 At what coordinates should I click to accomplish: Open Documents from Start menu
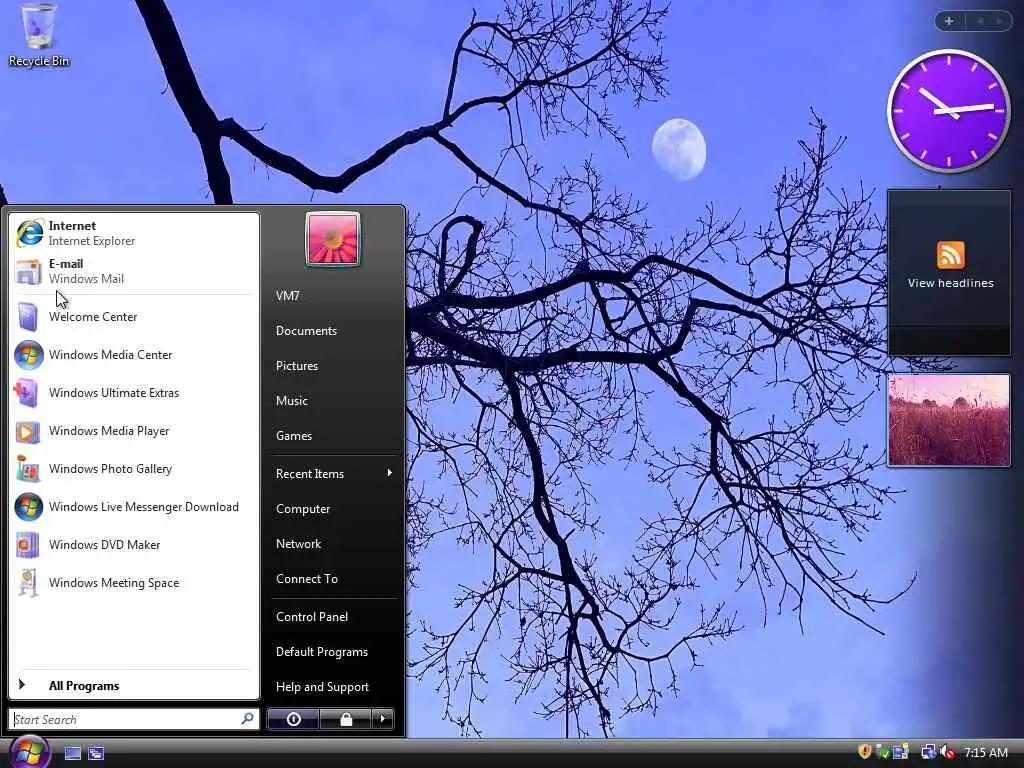point(334,330)
